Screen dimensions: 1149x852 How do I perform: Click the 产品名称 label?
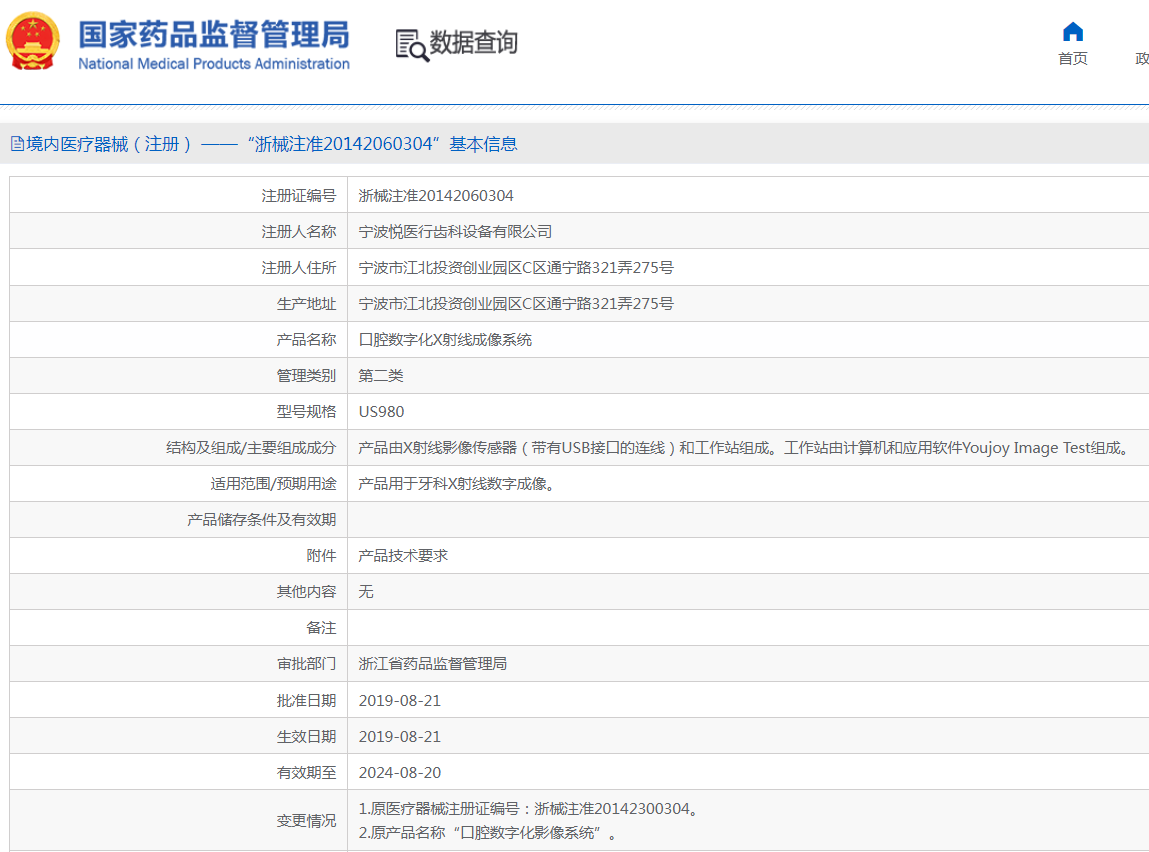pyautogui.click(x=306, y=340)
